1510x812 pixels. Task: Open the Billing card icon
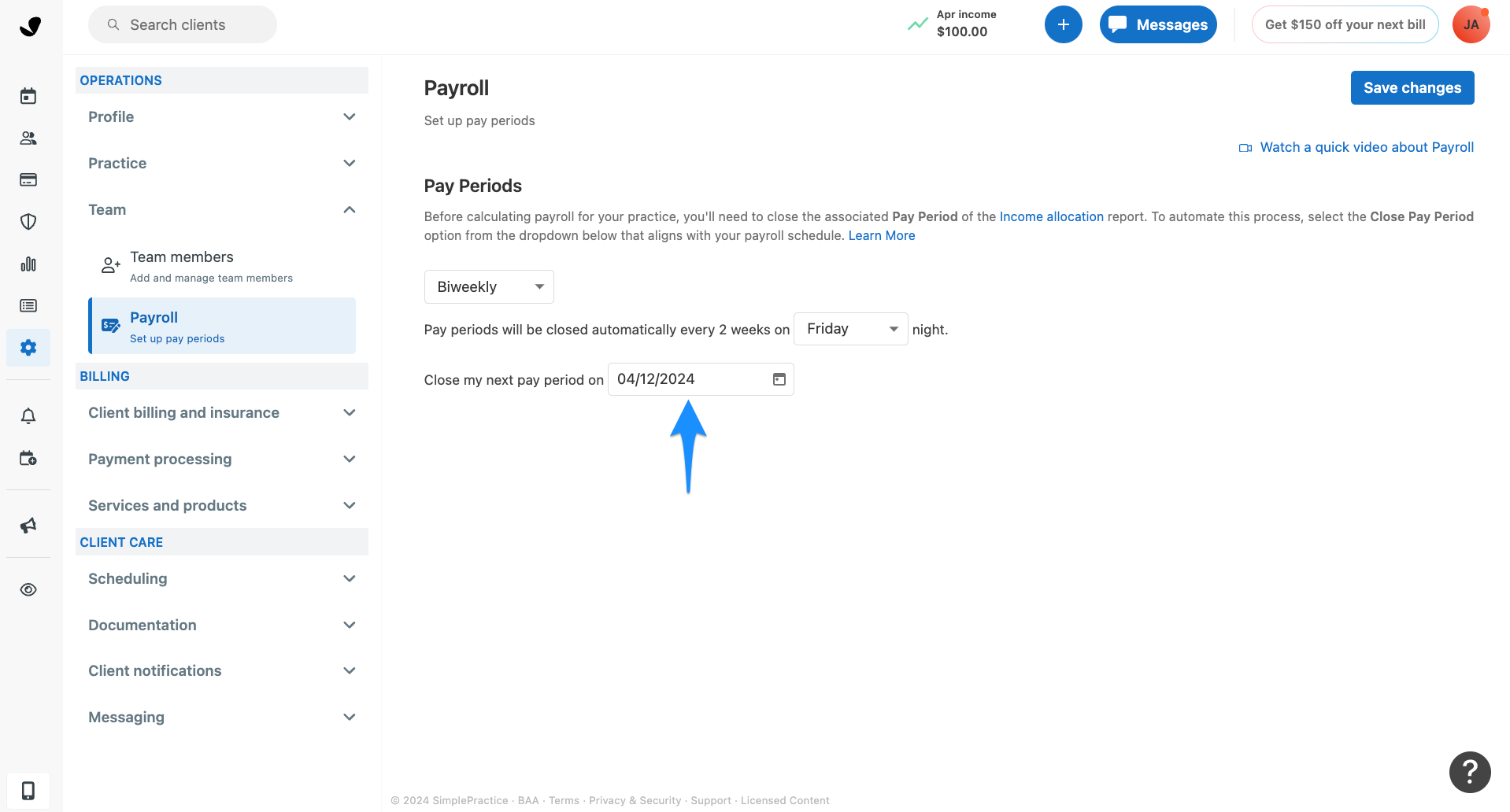(x=28, y=179)
